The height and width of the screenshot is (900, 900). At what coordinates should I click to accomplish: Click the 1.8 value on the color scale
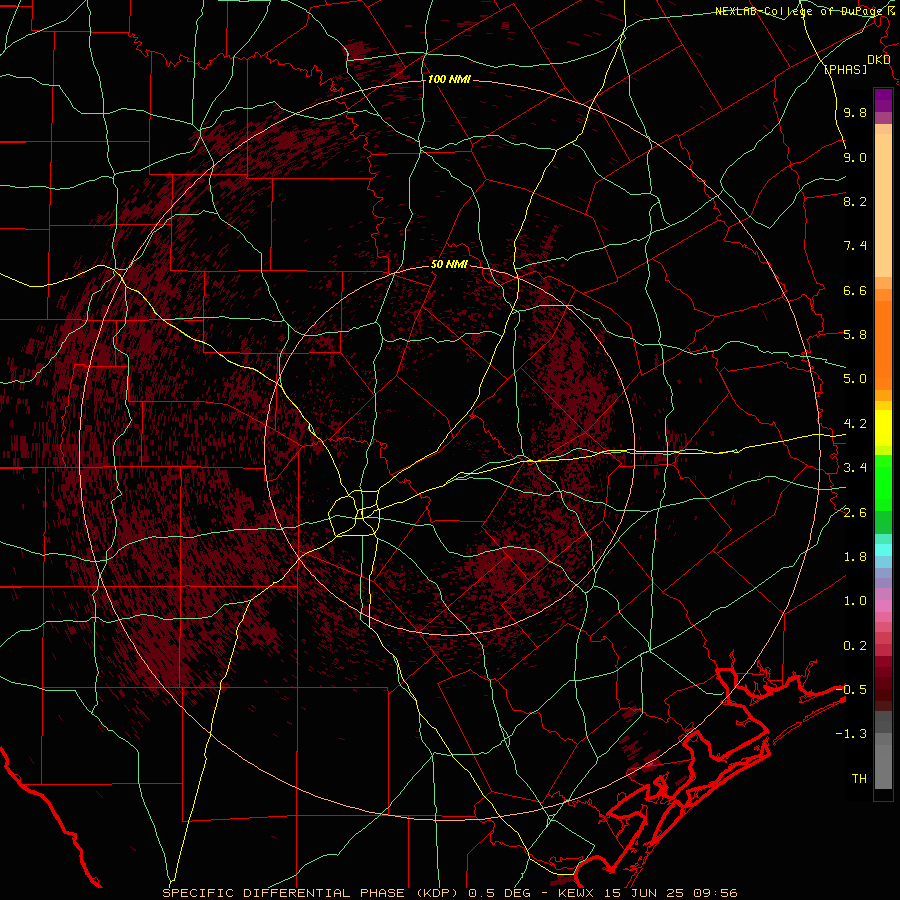(x=855, y=557)
